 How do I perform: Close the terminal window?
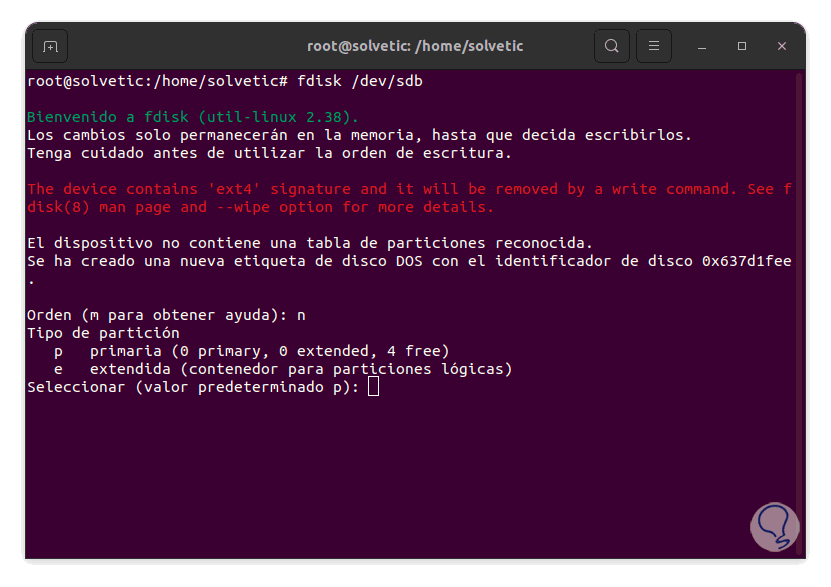[781, 46]
